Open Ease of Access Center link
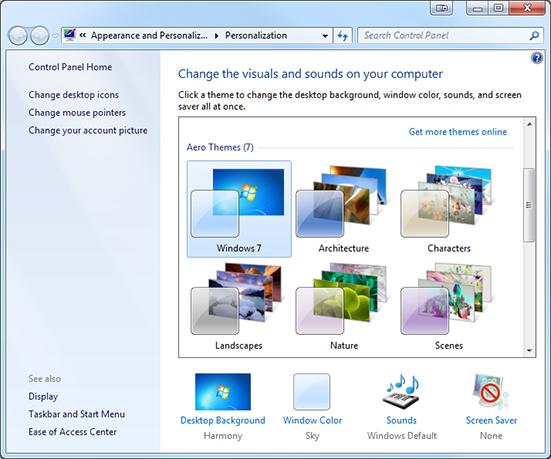Image resolution: width=551 pixels, height=459 pixels. 72,432
